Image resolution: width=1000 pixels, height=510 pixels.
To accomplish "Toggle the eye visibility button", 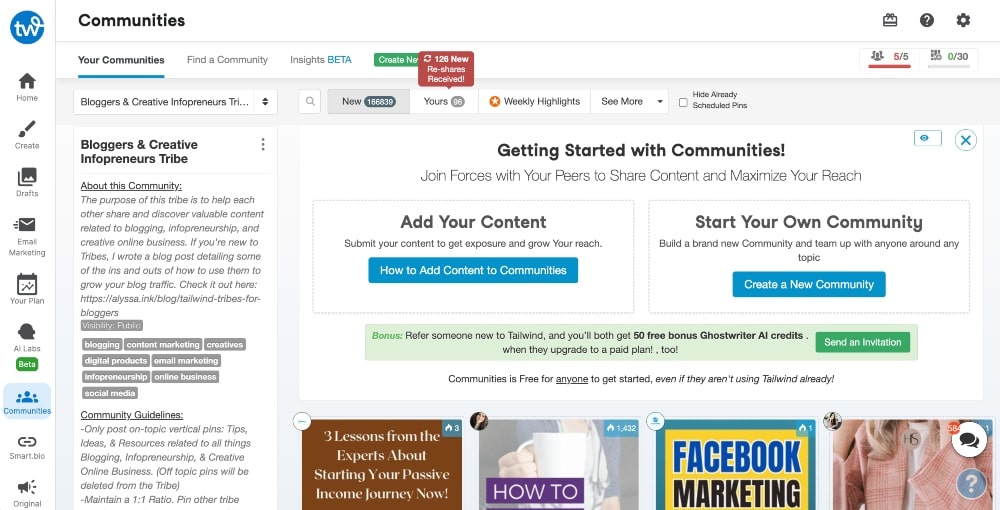I will (927, 138).
